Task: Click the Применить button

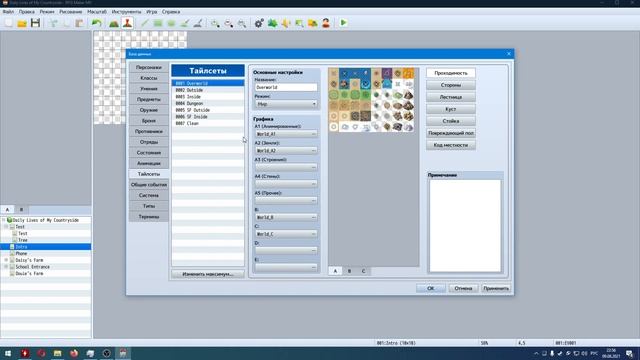Action: point(496,288)
